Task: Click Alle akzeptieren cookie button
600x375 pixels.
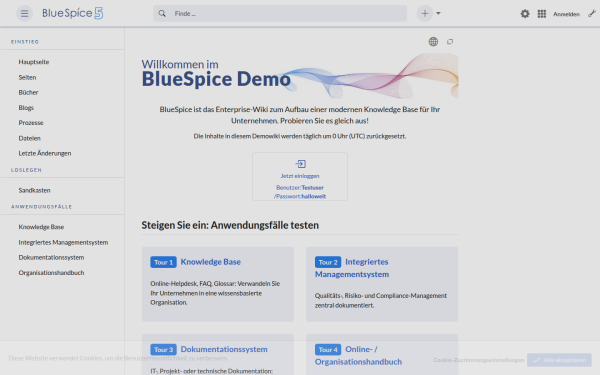Action: click(559, 360)
